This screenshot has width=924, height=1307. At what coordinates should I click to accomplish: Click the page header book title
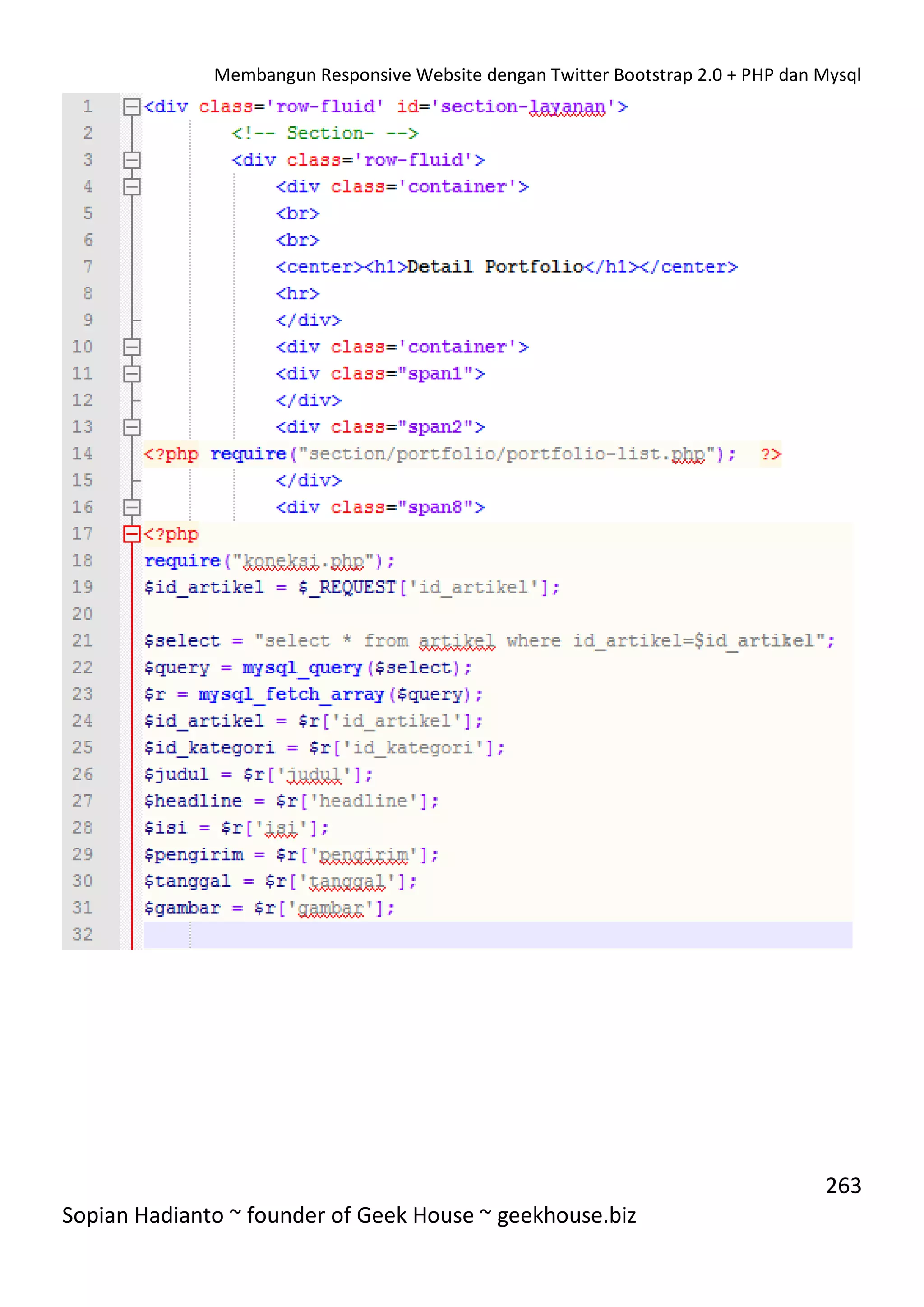(537, 74)
